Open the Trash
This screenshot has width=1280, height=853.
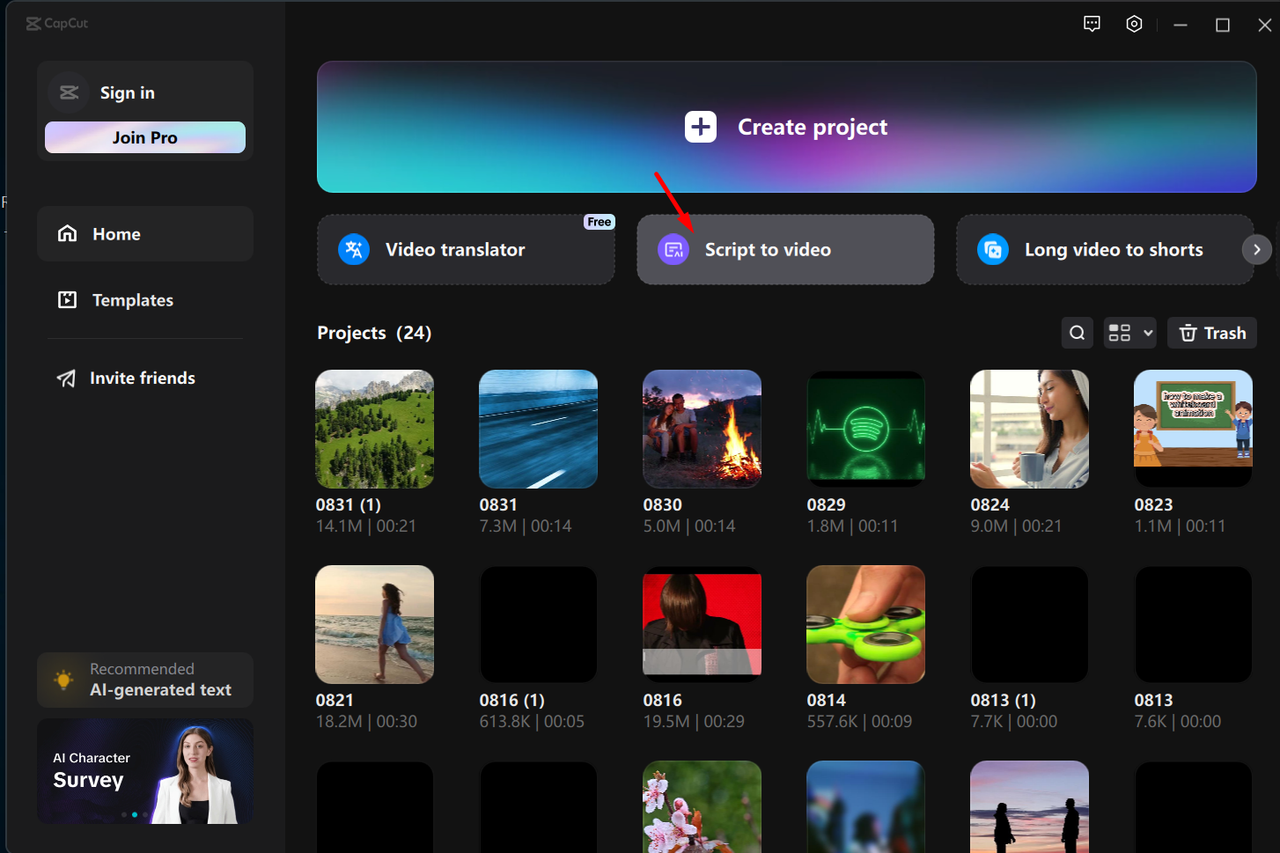pos(1212,332)
